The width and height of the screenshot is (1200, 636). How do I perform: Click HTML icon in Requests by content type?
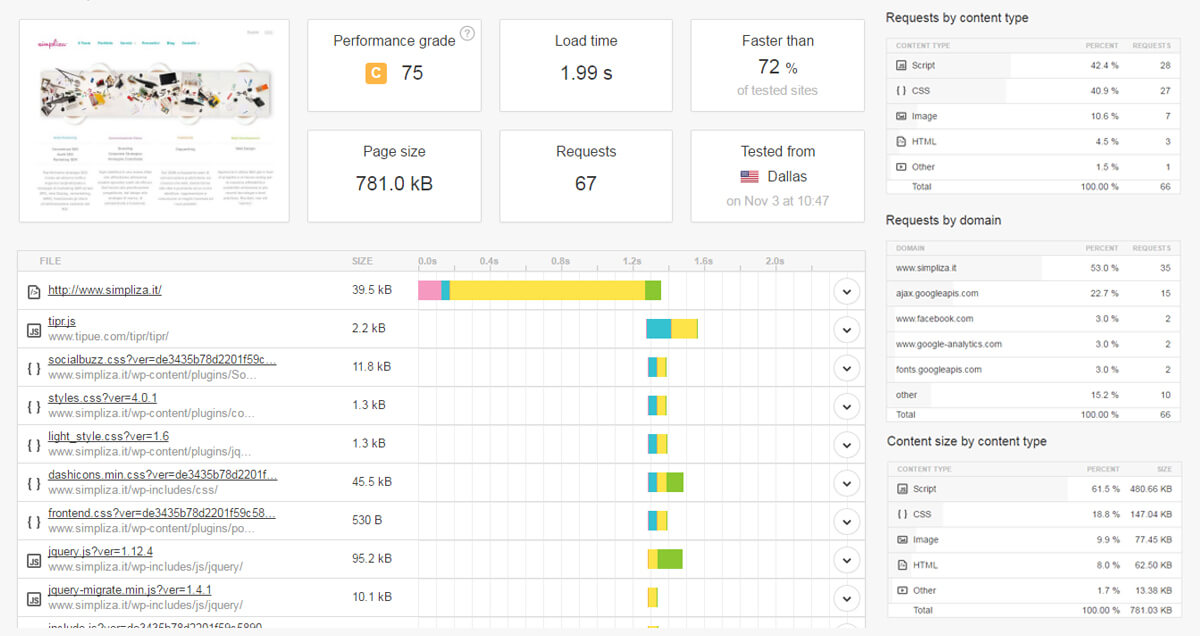click(x=902, y=141)
